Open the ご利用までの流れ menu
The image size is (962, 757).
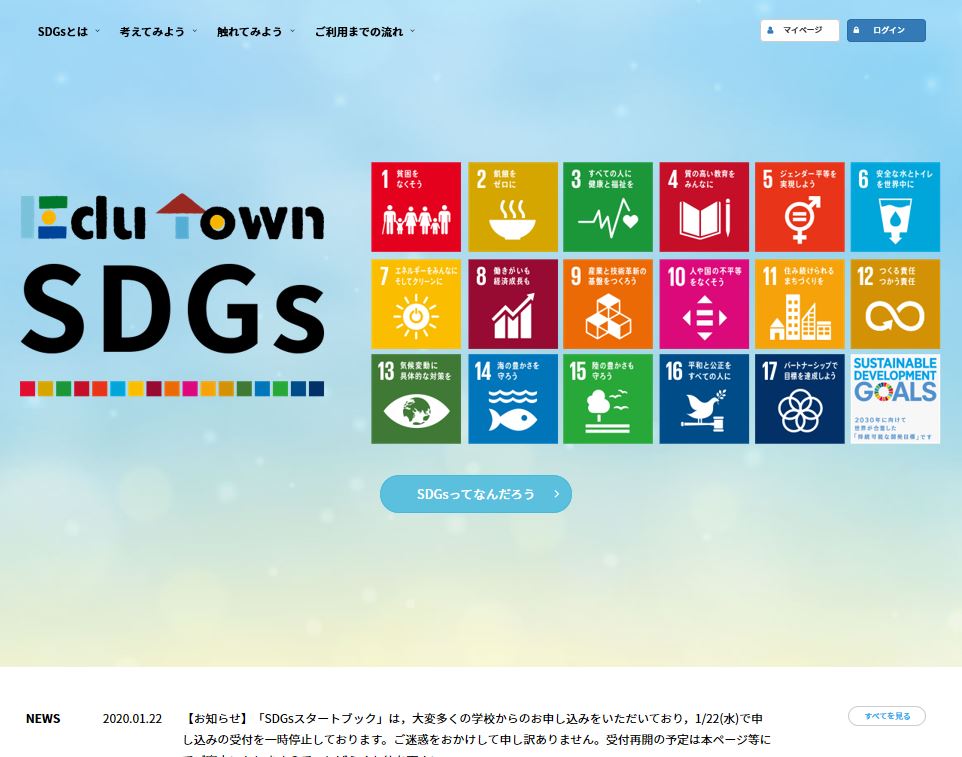[x=364, y=31]
